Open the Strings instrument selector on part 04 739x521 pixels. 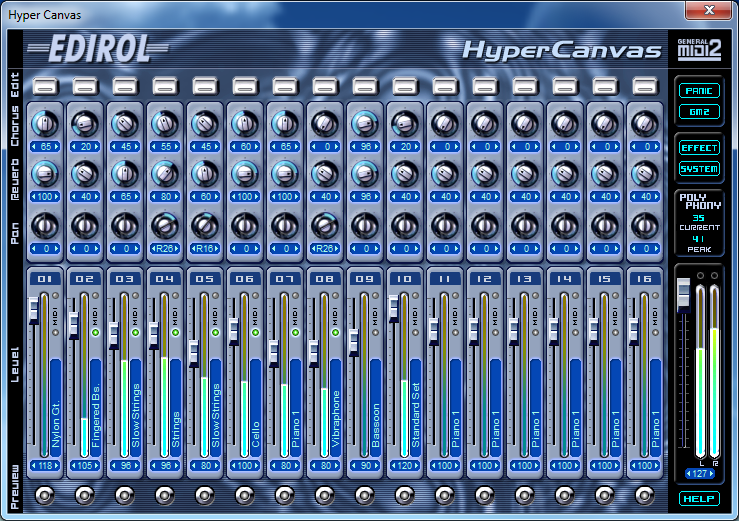coord(176,408)
